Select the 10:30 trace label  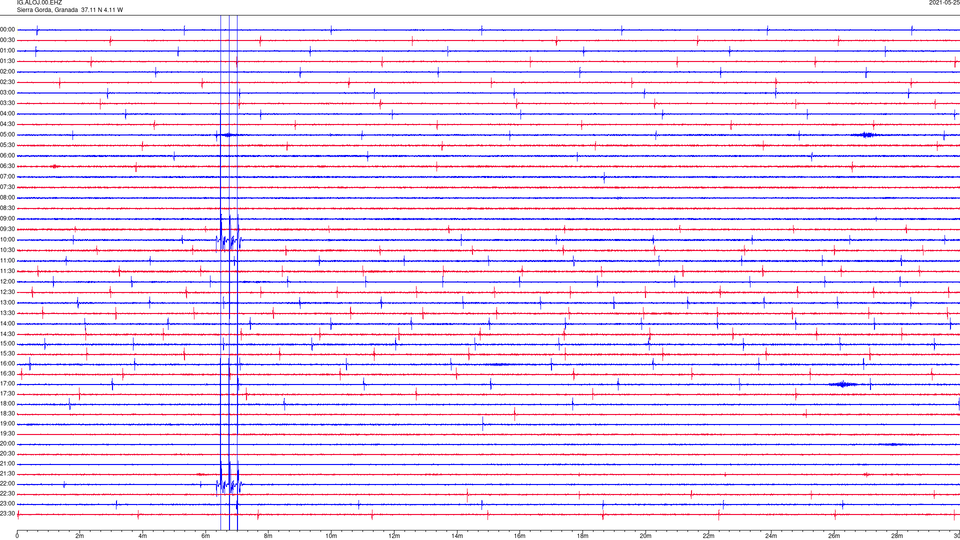(8, 250)
